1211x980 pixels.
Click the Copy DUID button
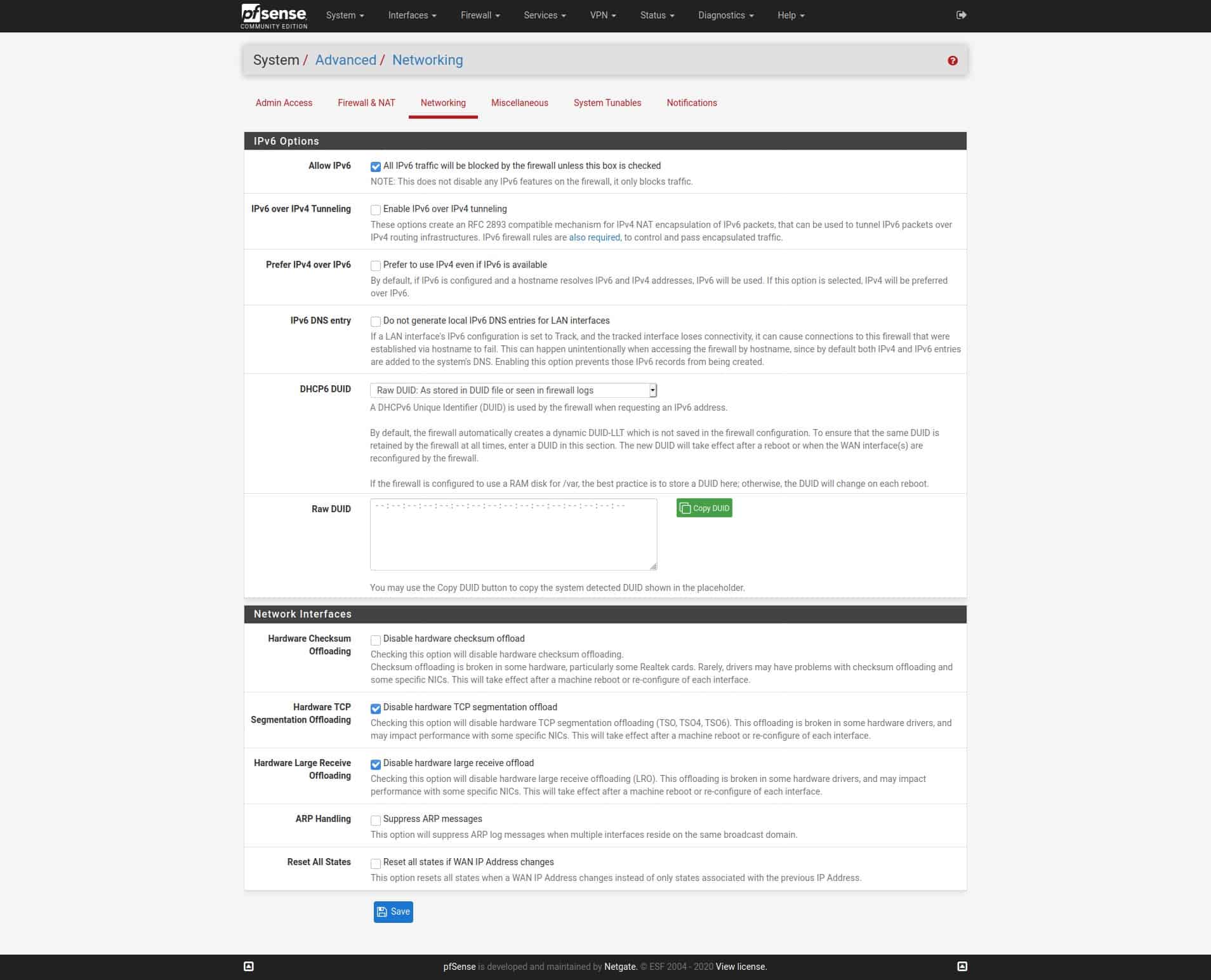[704, 508]
